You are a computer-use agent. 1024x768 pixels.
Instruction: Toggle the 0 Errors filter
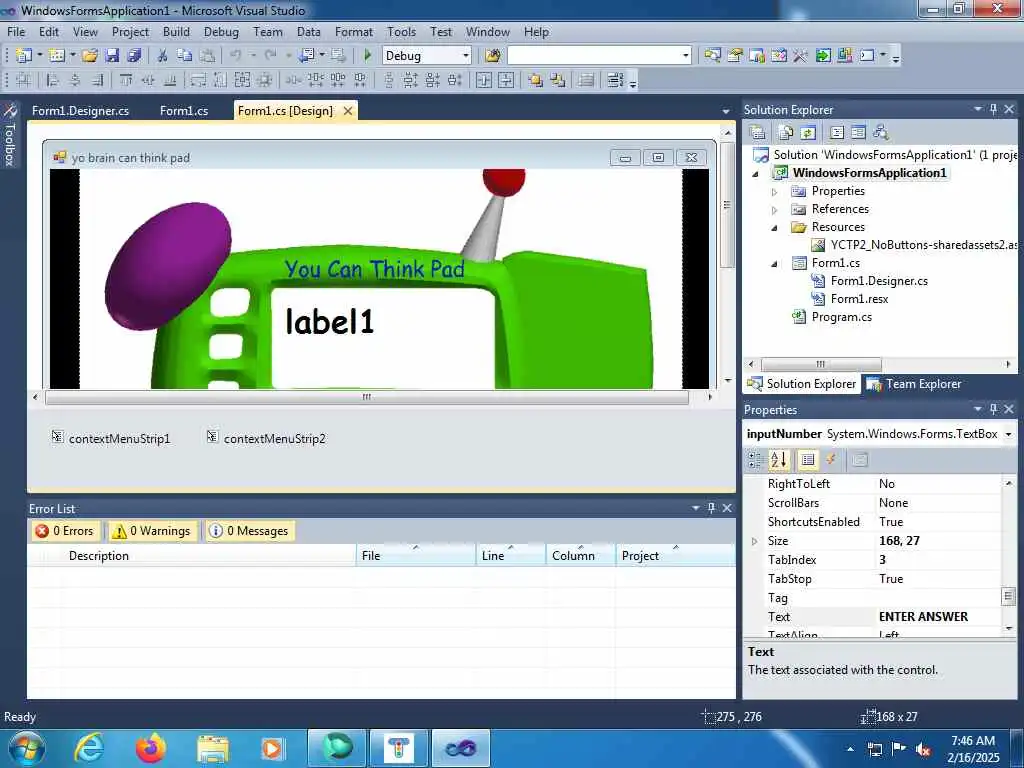tap(65, 531)
